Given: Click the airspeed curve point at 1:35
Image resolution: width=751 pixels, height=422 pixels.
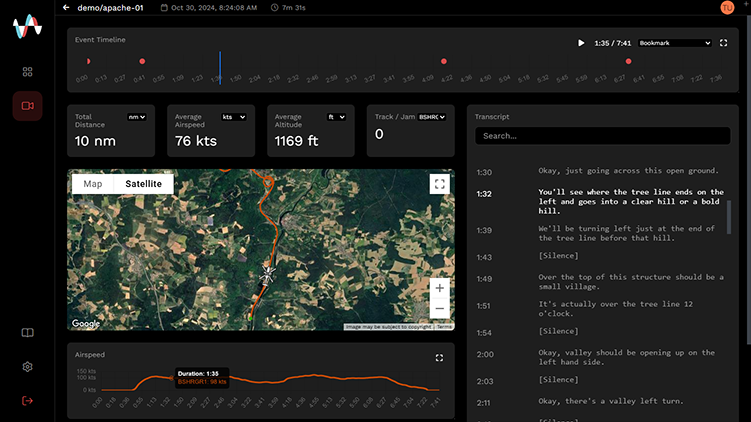Looking at the screenshot, I should click(171, 378).
